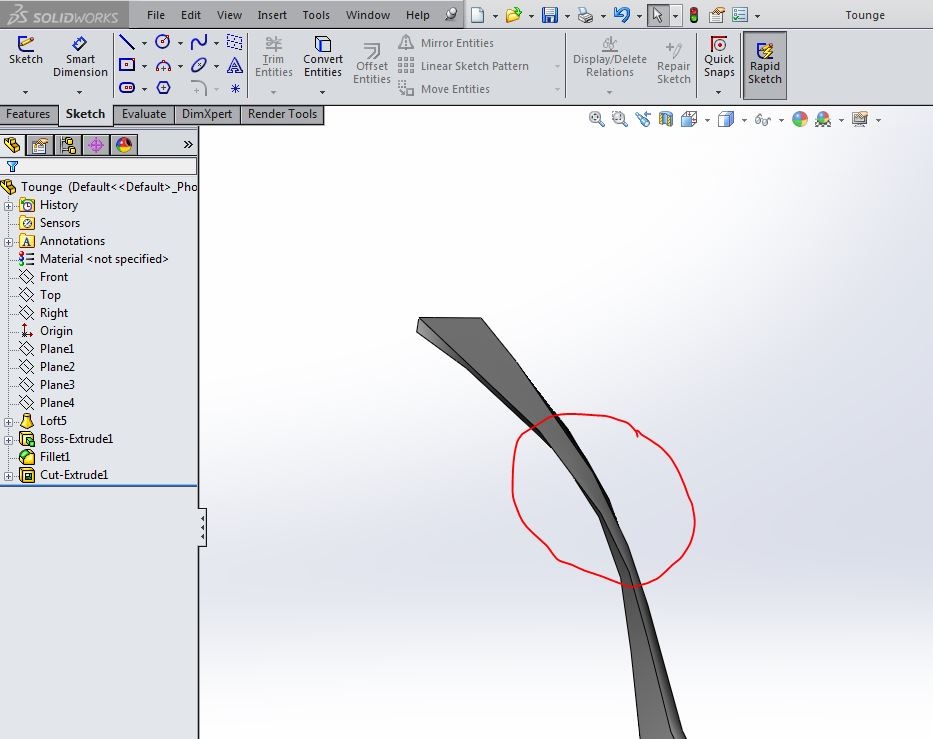Open the FeatureManager design tree tab
Image resolution: width=933 pixels, height=739 pixels.
coord(12,145)
